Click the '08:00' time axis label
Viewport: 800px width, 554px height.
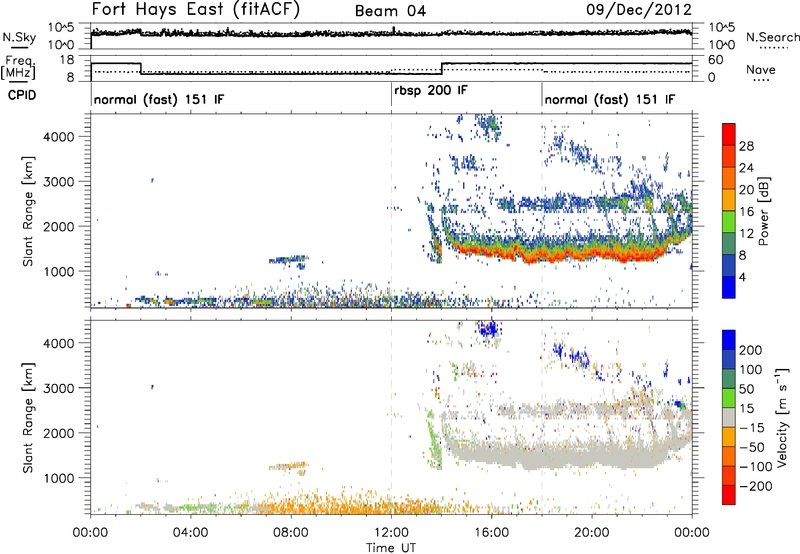point(291,533)
